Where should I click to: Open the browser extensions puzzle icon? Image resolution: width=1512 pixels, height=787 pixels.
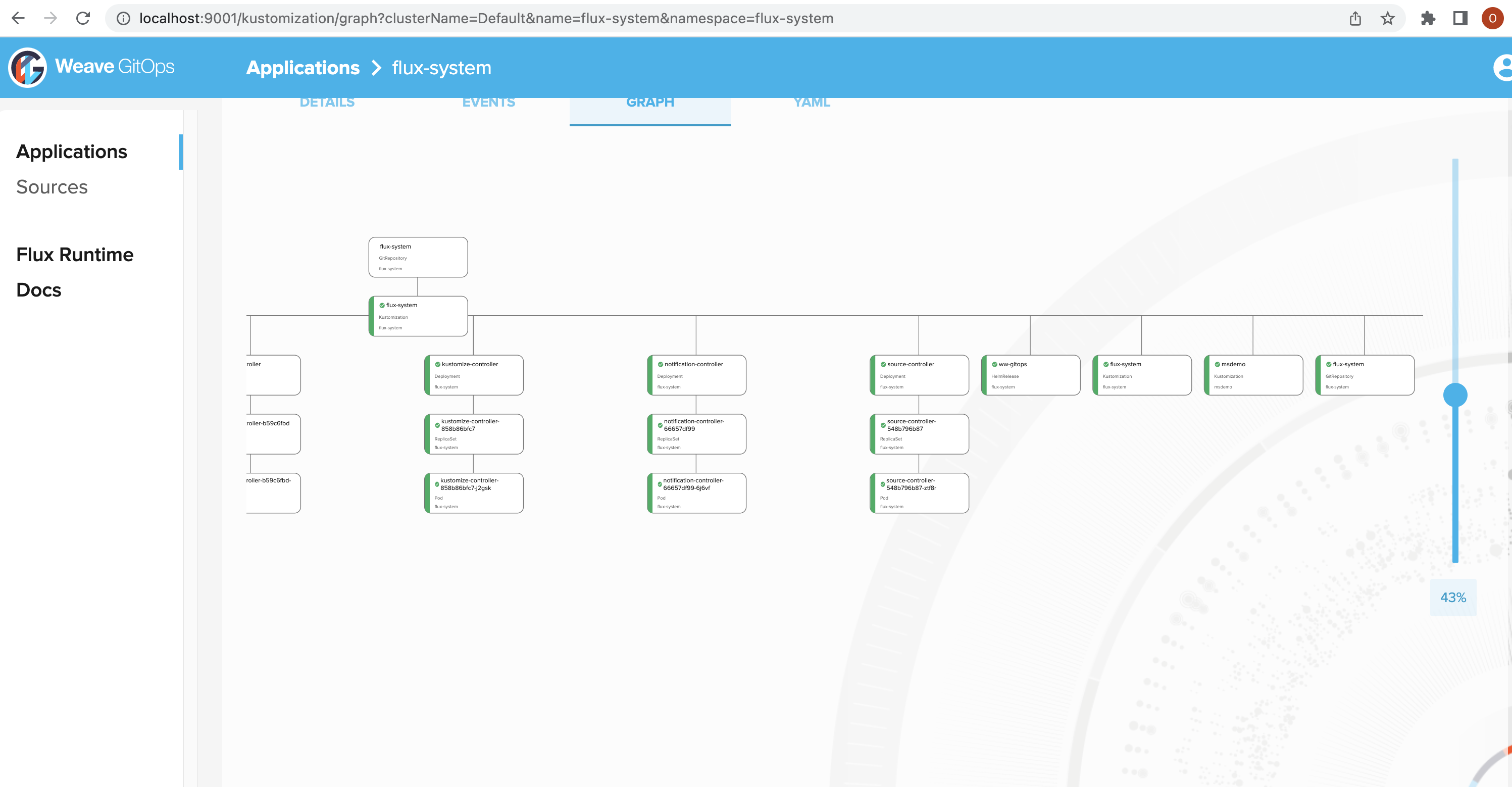tap(1428, 18)
